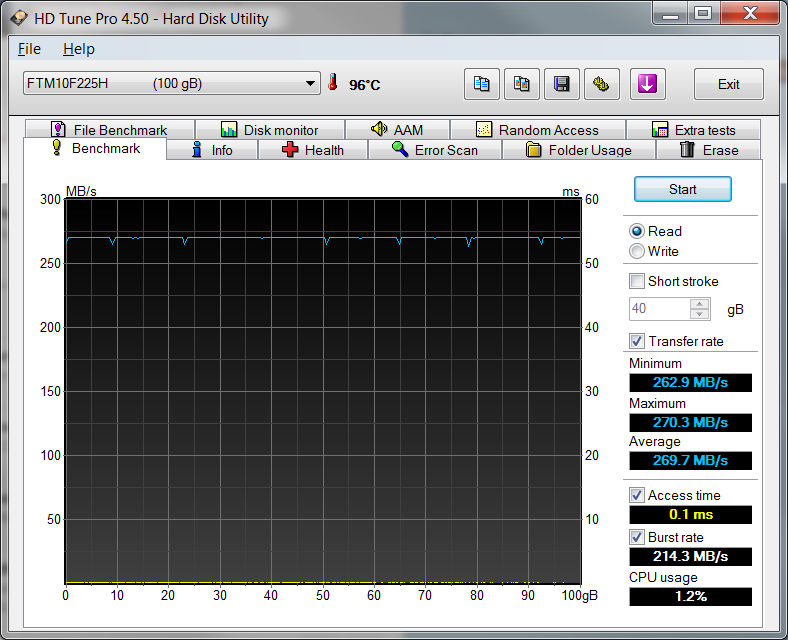
Task: Disable the Access time checkbox
Action: tap(637, 495)
